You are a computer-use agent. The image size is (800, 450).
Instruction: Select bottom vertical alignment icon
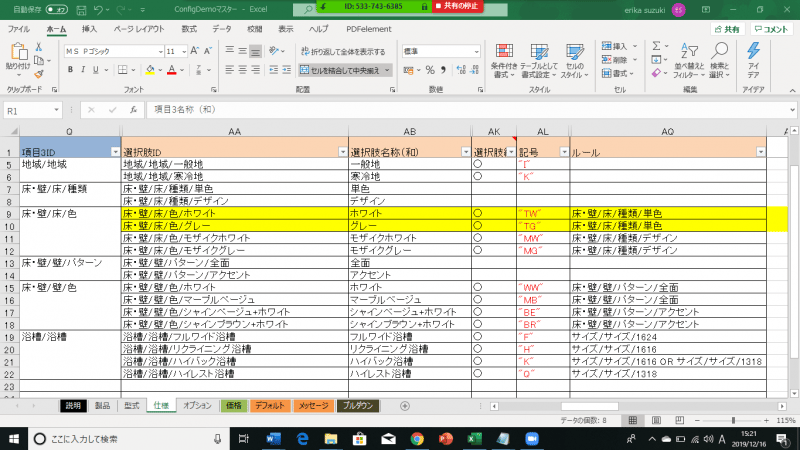pyautogui.click(x=255, y=51)
